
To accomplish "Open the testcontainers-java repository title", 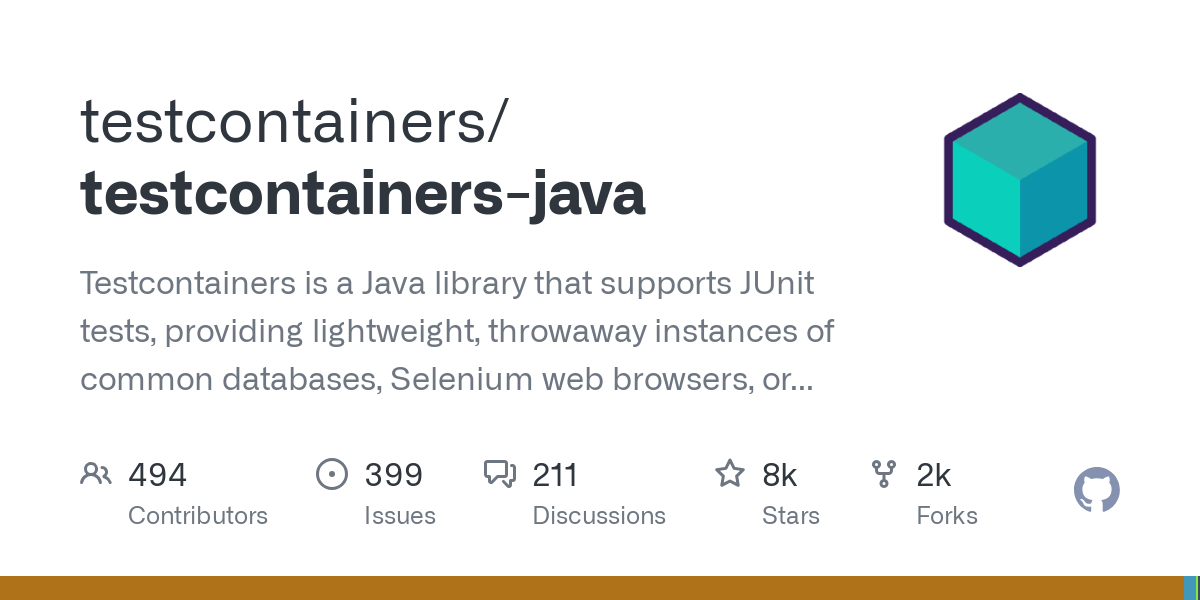I will click(x=363, y=193).
